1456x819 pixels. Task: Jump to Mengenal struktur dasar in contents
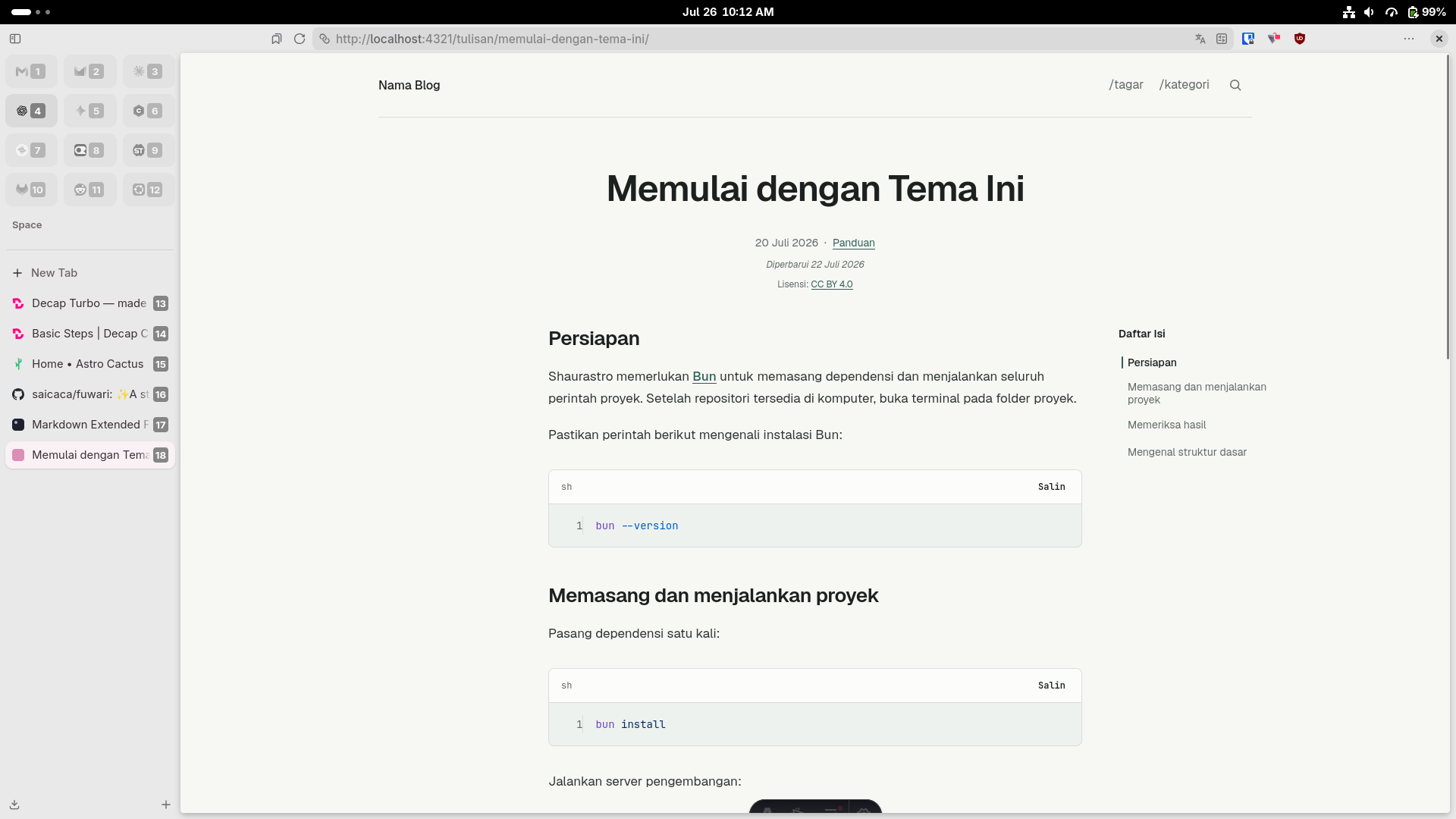pyautogui.click(x=1187, y=452)
